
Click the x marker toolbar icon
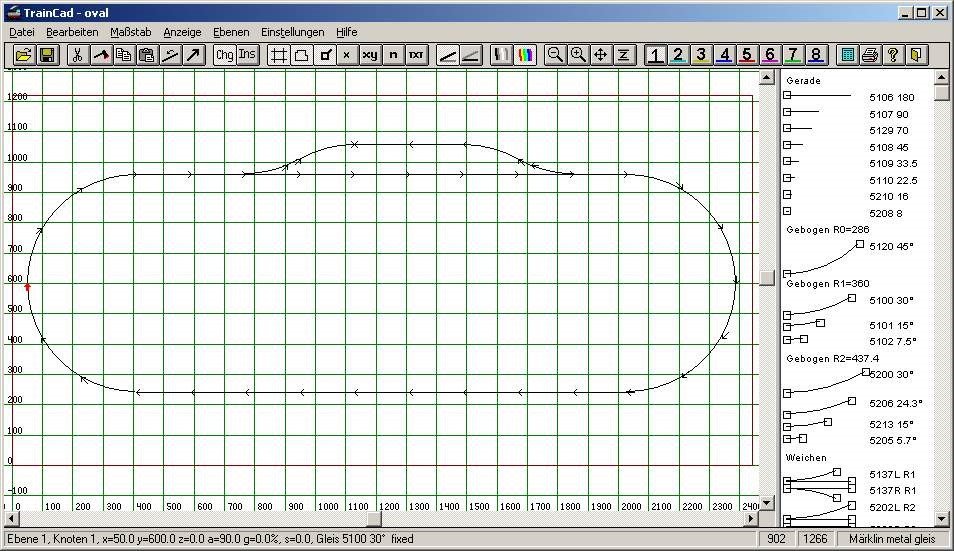coord(347,55)
